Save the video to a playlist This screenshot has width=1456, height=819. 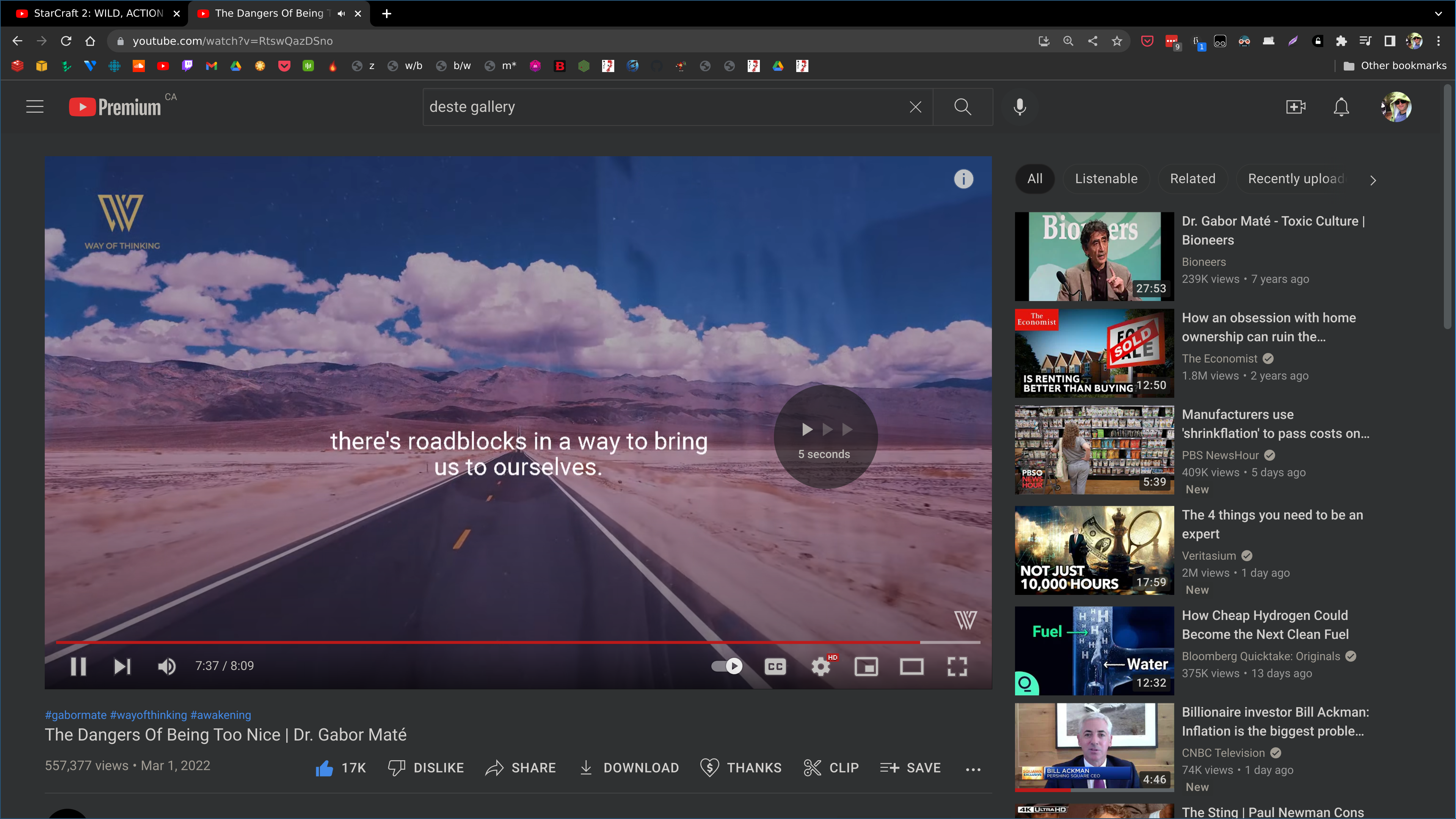(x=910, y=768)
